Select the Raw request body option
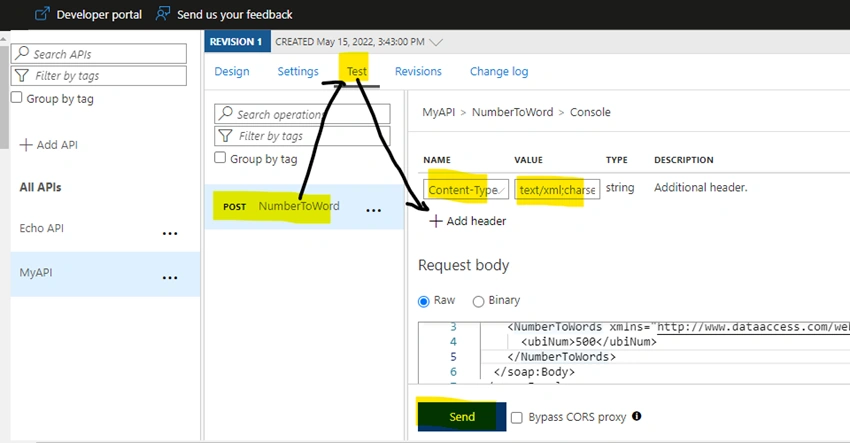 pos(424,301)
